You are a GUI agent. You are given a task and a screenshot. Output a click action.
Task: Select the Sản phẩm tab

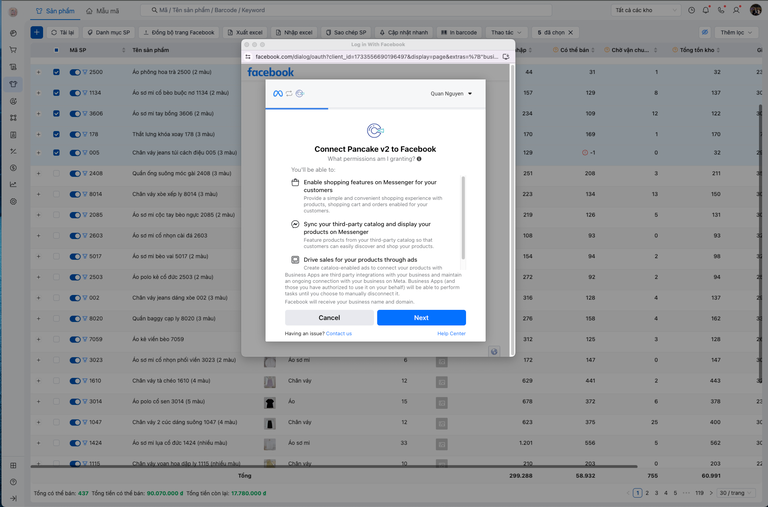[59, 10]
